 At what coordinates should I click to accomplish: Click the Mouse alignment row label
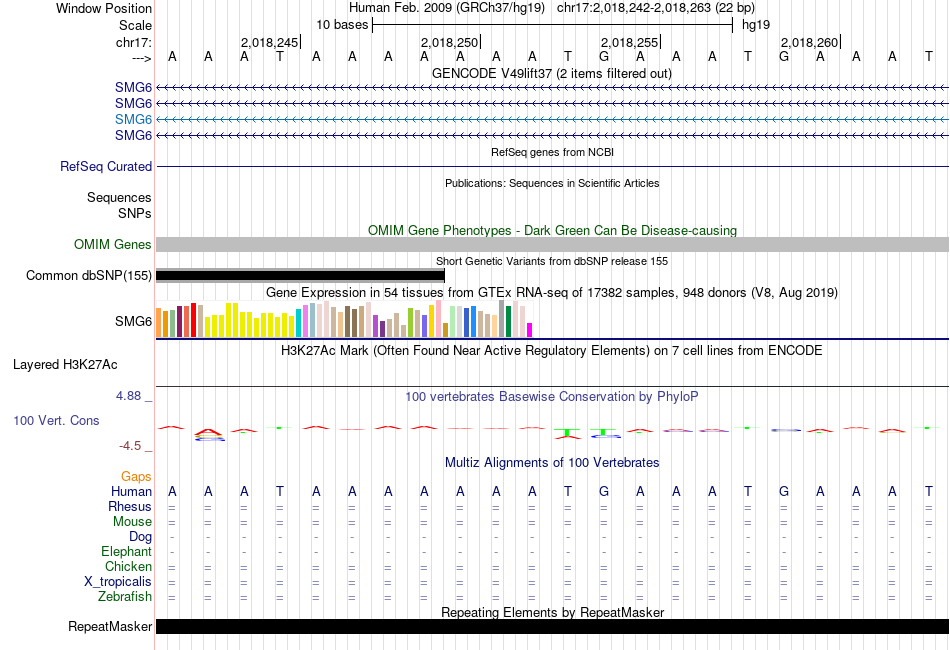132,522
